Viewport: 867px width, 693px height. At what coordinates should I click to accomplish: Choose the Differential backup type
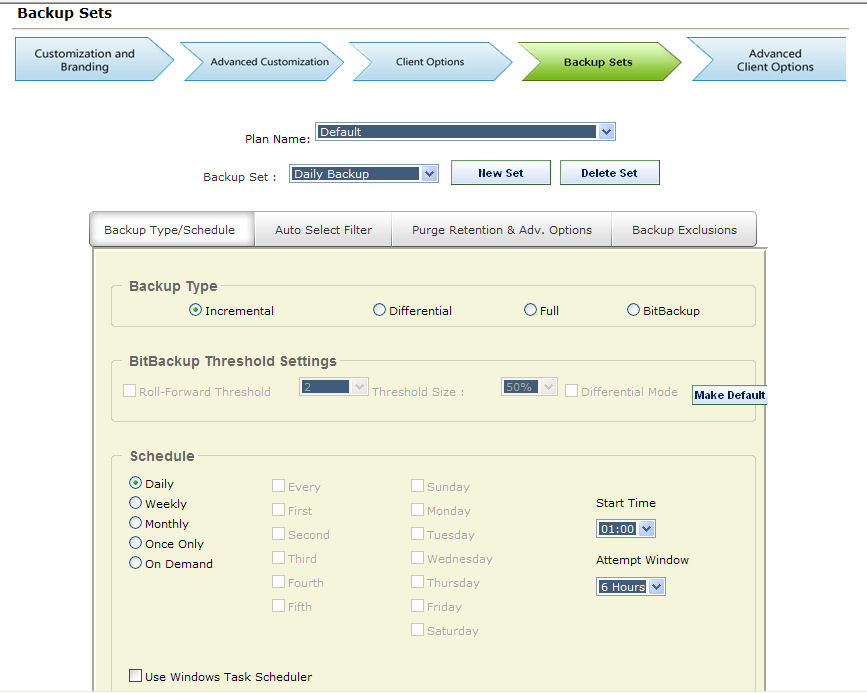(x=380, y=311)
